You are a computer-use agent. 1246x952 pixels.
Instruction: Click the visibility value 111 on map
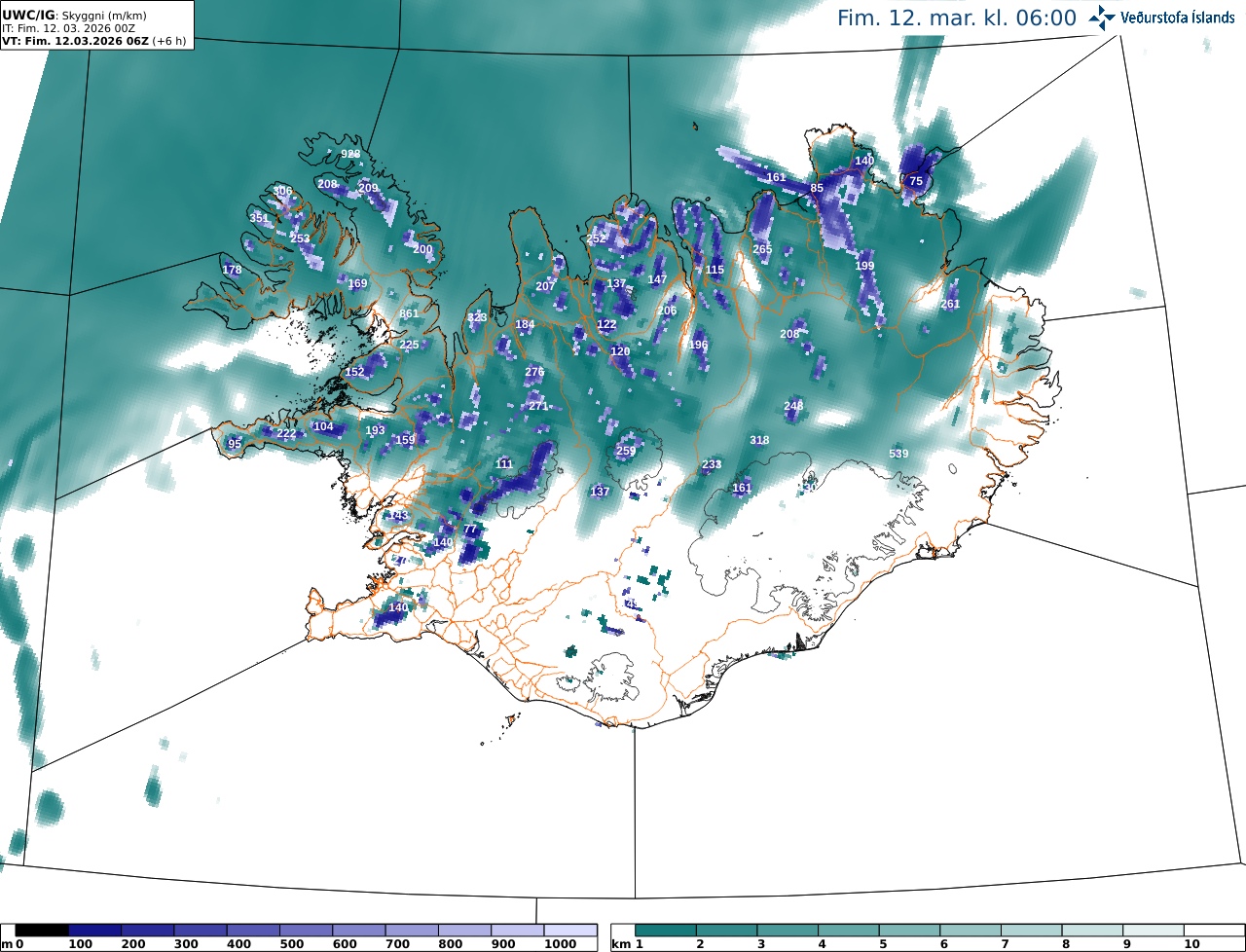[504, 464]
